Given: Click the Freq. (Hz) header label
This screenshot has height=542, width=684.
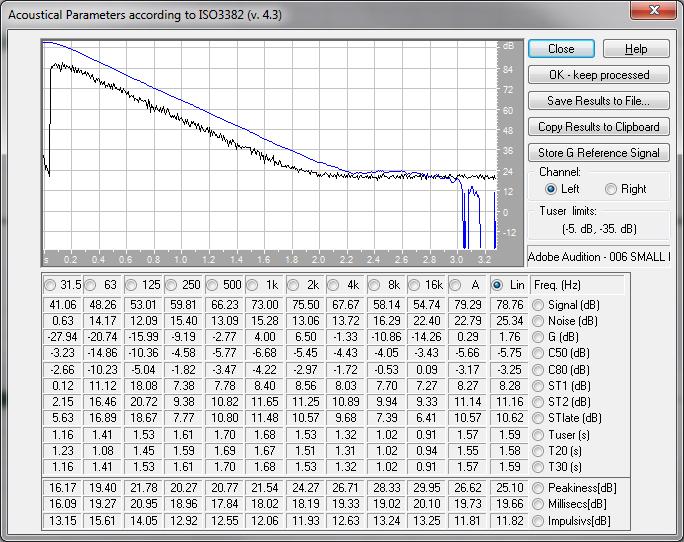Looking at the screenshot, I should 557,285.
